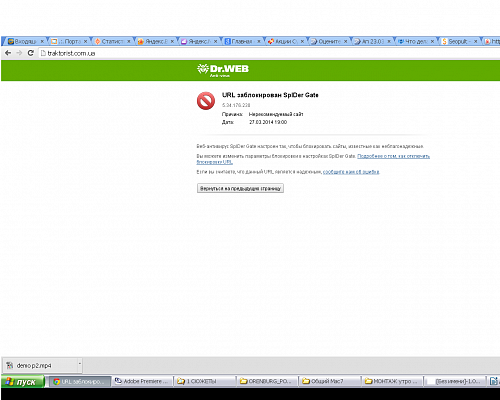This screenshot has width=500, height=400.
Task: Click the browser forward arrow
Action: [19, 53]
